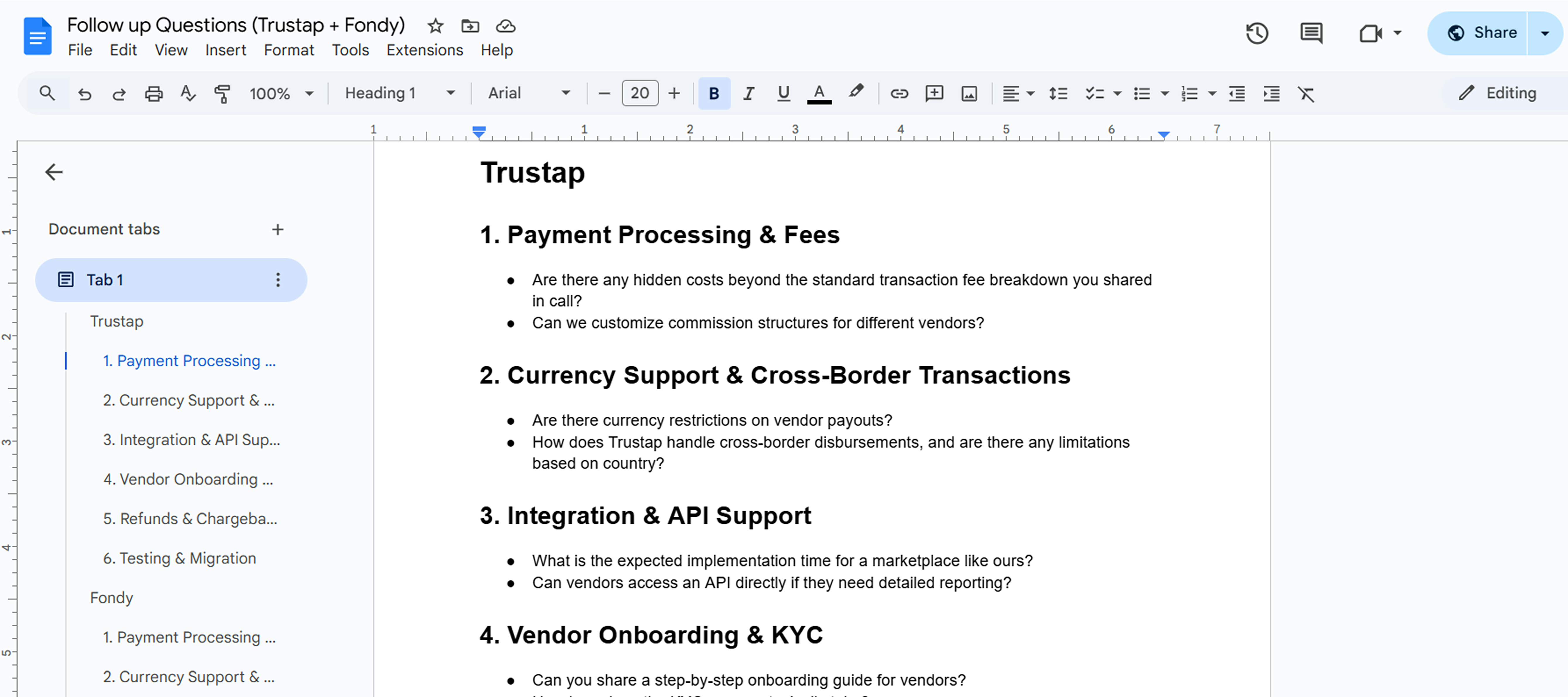
Task: Open text color picker
Action: pyautogui.click(x=819, y=94)
